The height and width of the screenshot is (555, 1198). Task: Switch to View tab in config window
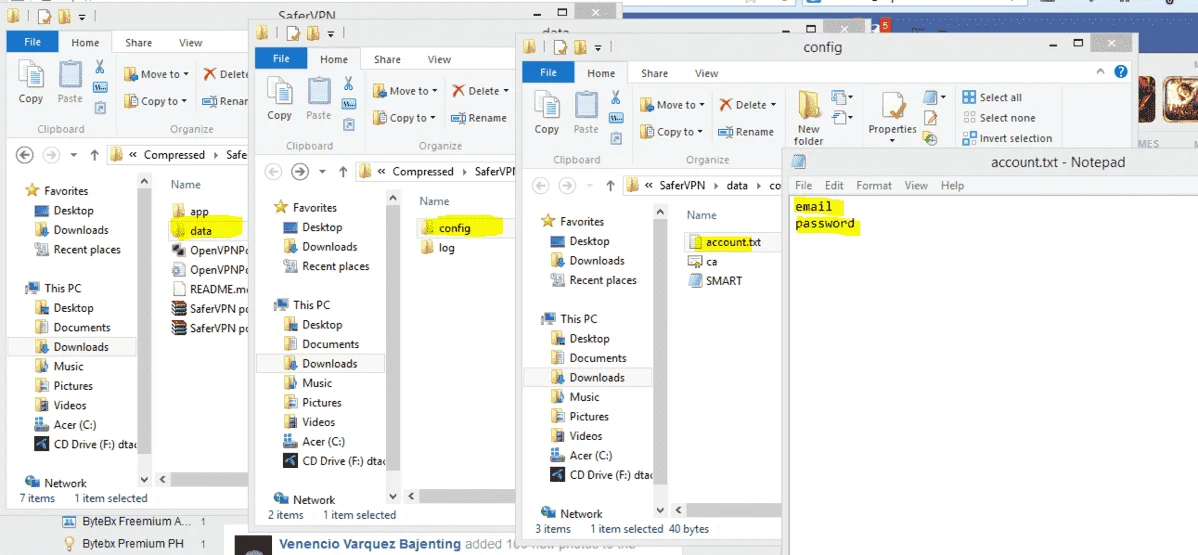[706, 73]
